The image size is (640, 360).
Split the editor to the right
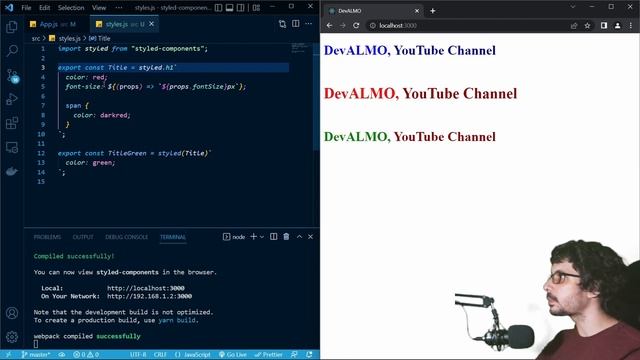point(296,24)
